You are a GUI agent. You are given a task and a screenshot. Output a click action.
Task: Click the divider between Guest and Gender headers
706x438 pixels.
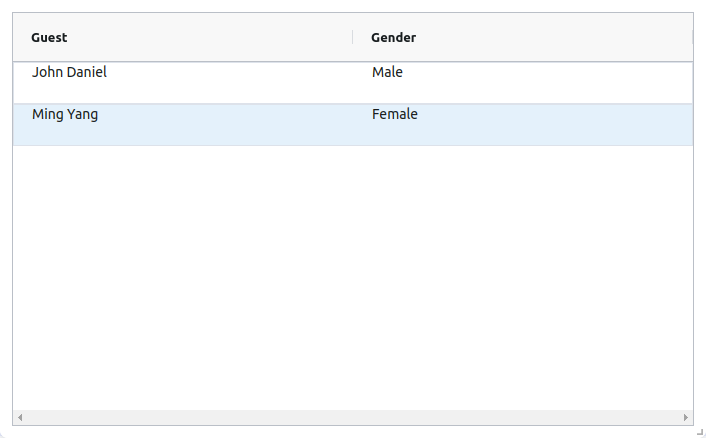(353, 37)
